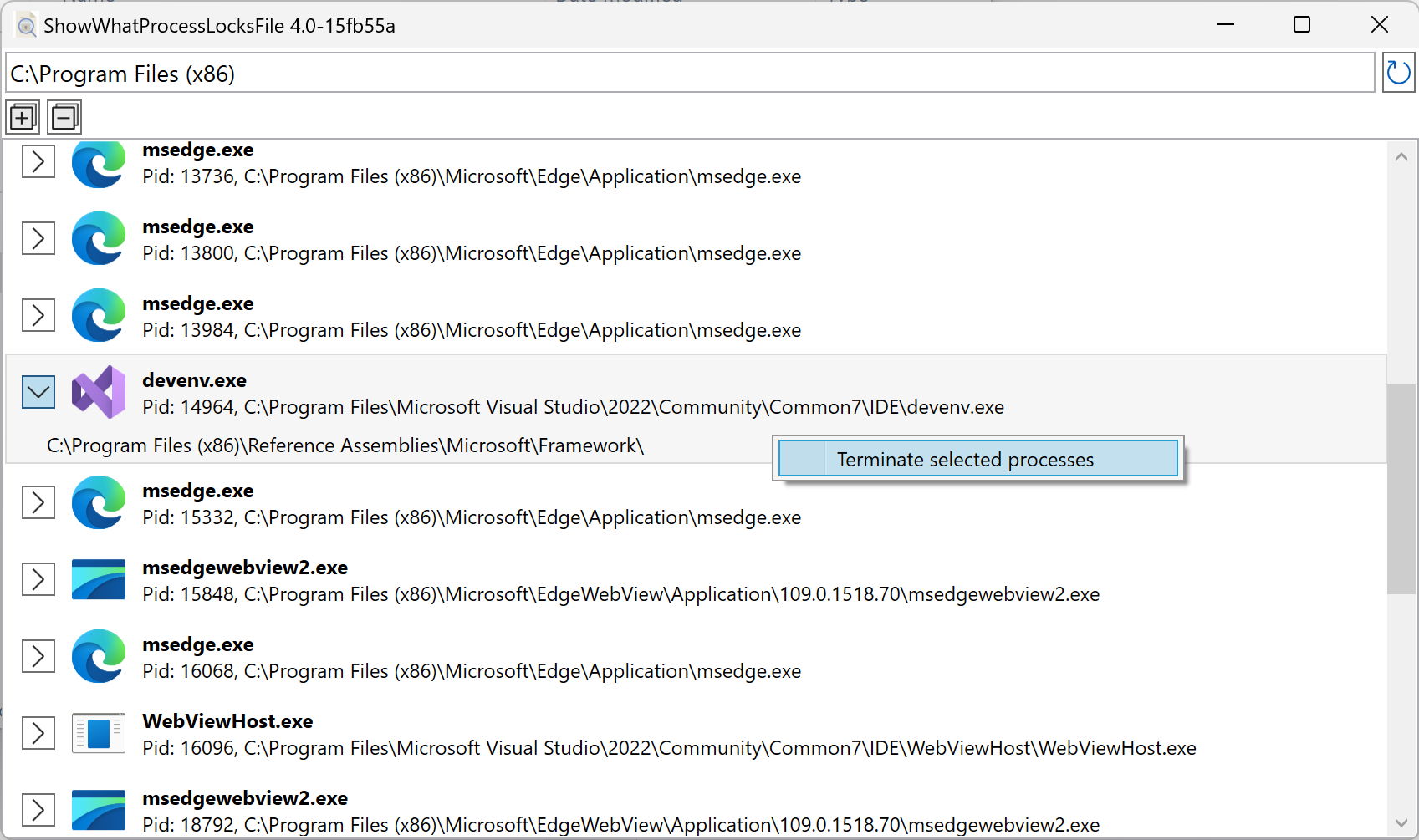The height and width of the screenshot is (840, 1419).
Task: Click the WebView2 icon for Pid 18792
Action: (99, 810)
